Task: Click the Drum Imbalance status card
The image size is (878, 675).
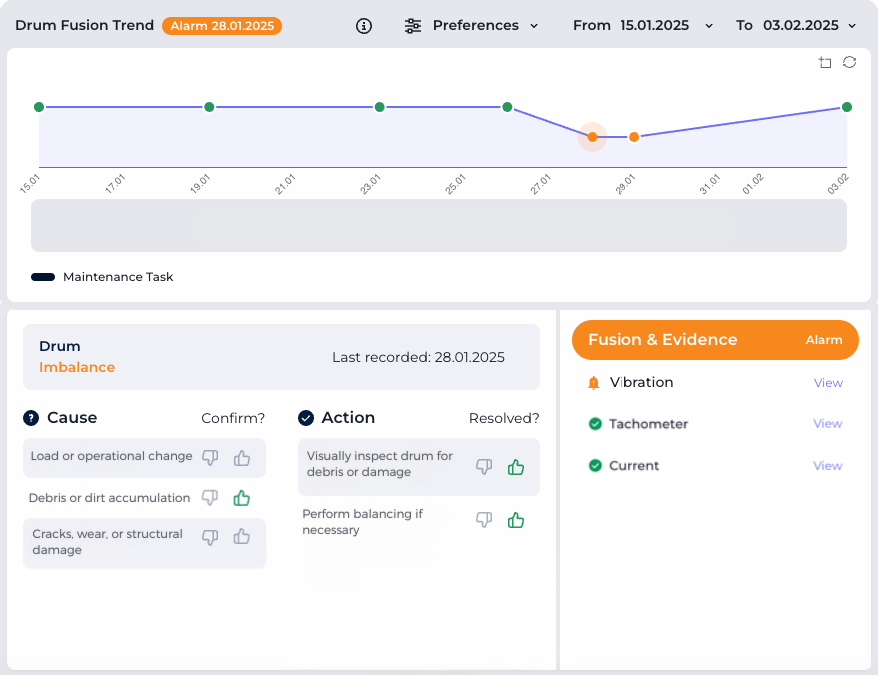Action: tap(281, 357)
